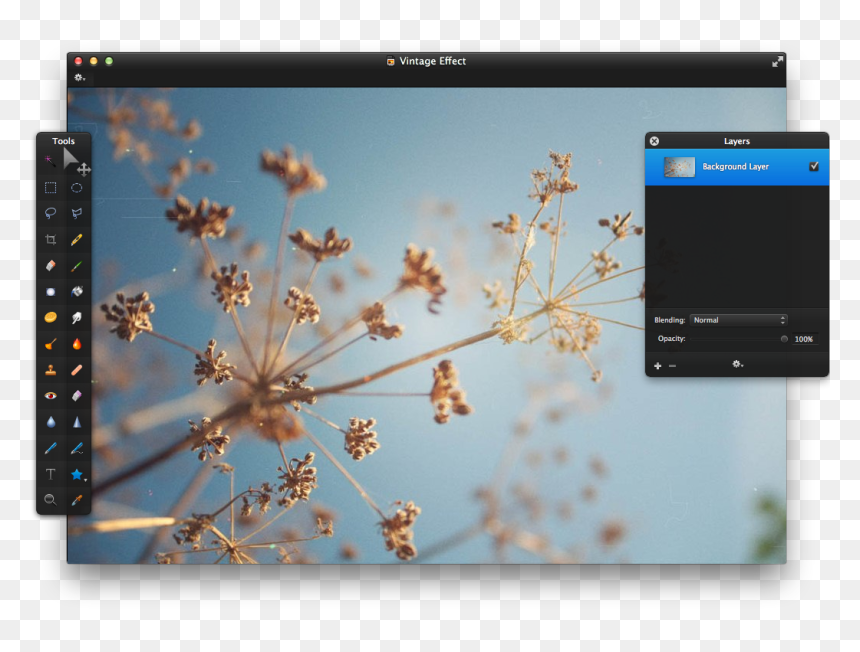Select the Blur water-drop tool

click(x=50, y=422)
